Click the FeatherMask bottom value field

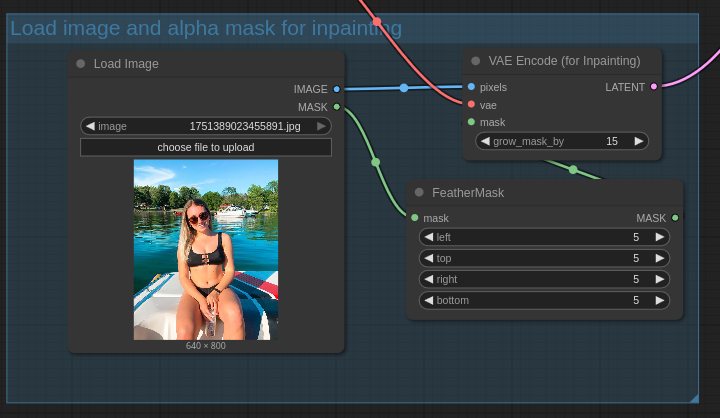[544, 300]
